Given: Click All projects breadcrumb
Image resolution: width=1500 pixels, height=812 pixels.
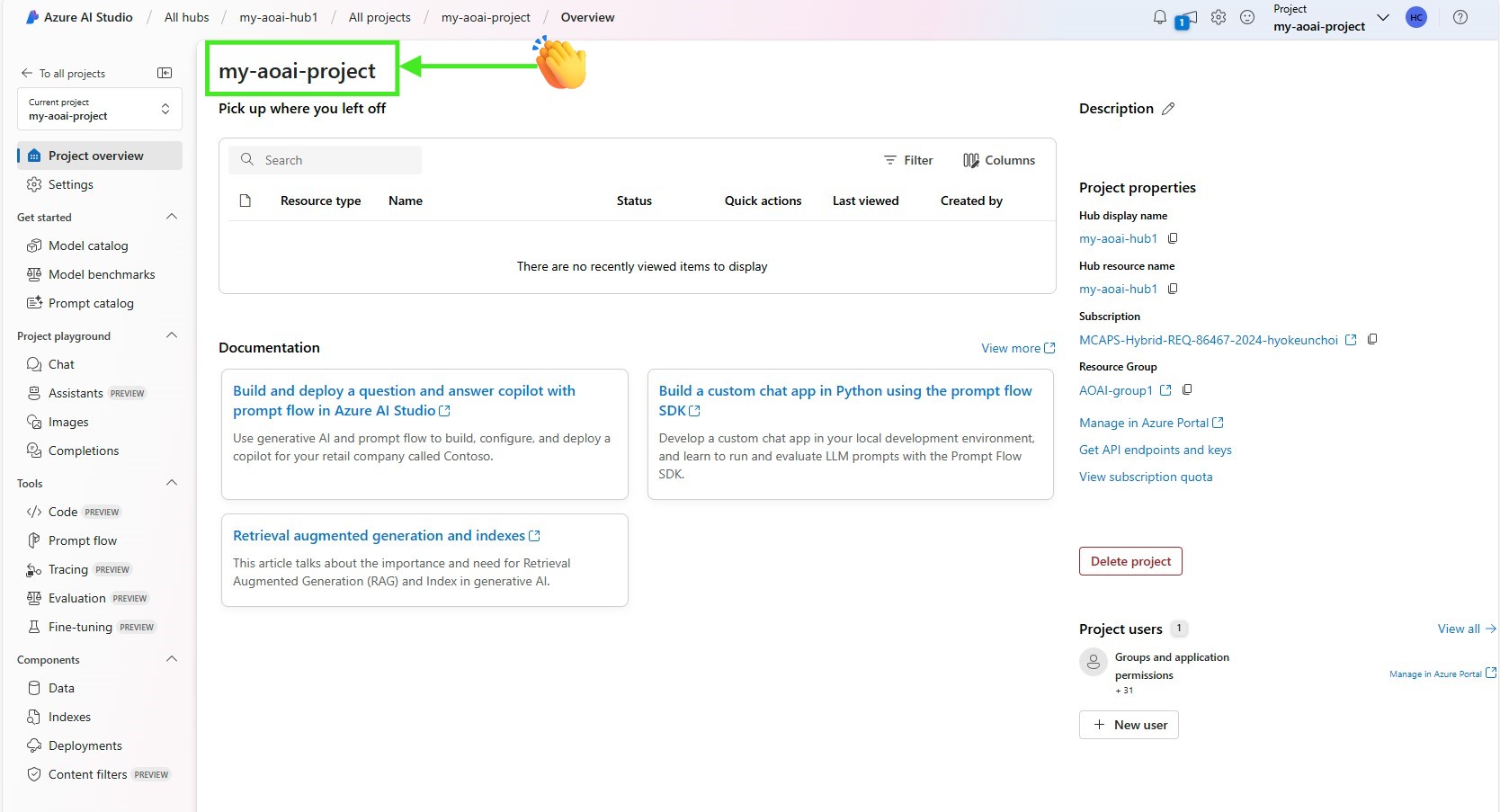Looking at the screenshot, I should 379,17.
